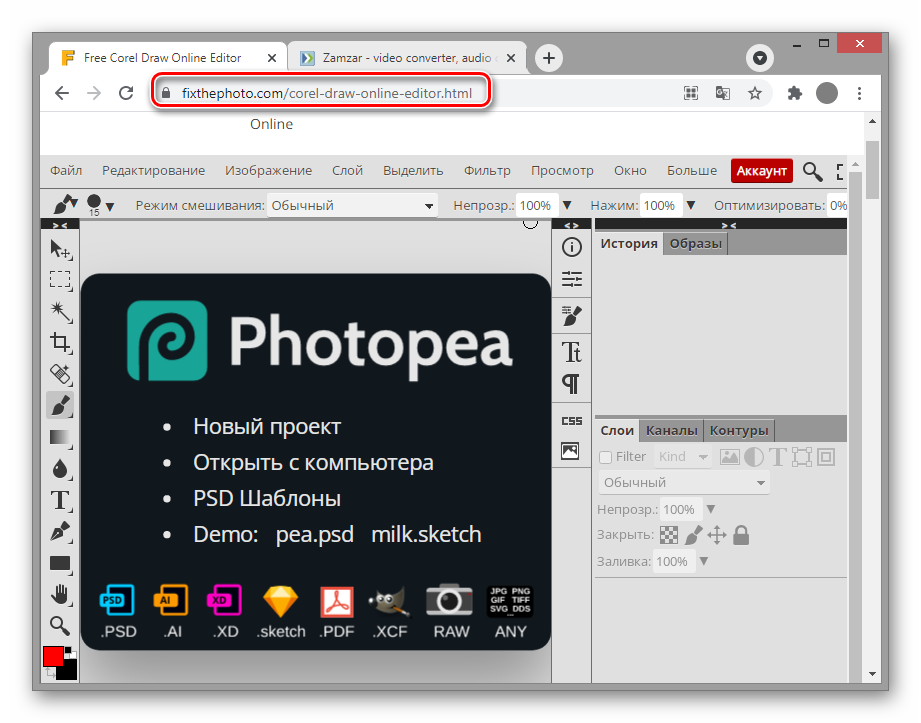Viewport: 921px width, 723px height.
Task: Switch to the Образы tab
Action: [695, 244]
